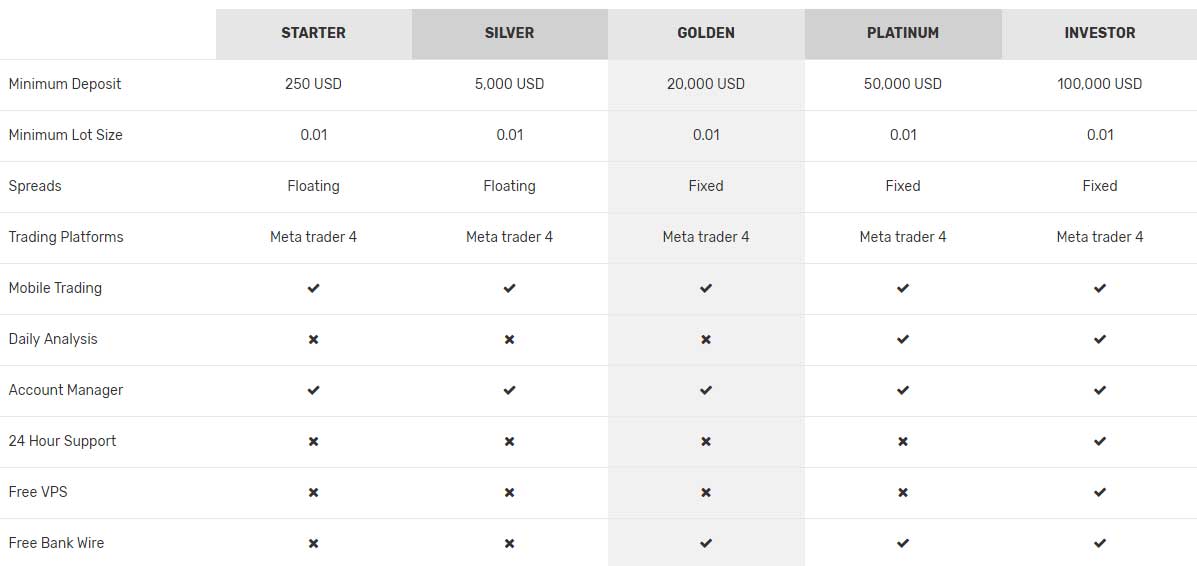Select the STARTER column header

pyautogui.click(x=313, y=33)
